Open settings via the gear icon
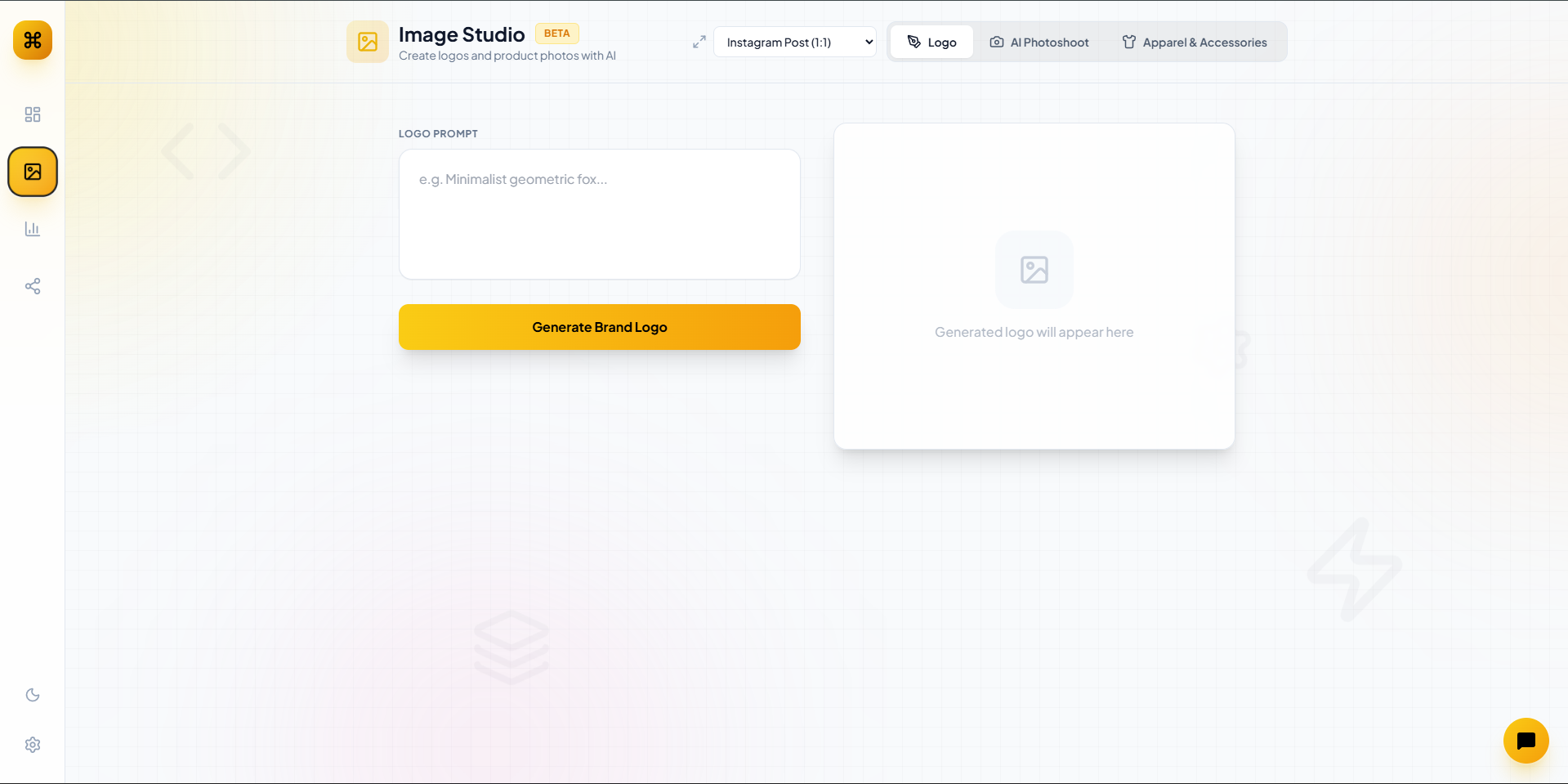Screen dimensions: 1568x784 (32, 744)
